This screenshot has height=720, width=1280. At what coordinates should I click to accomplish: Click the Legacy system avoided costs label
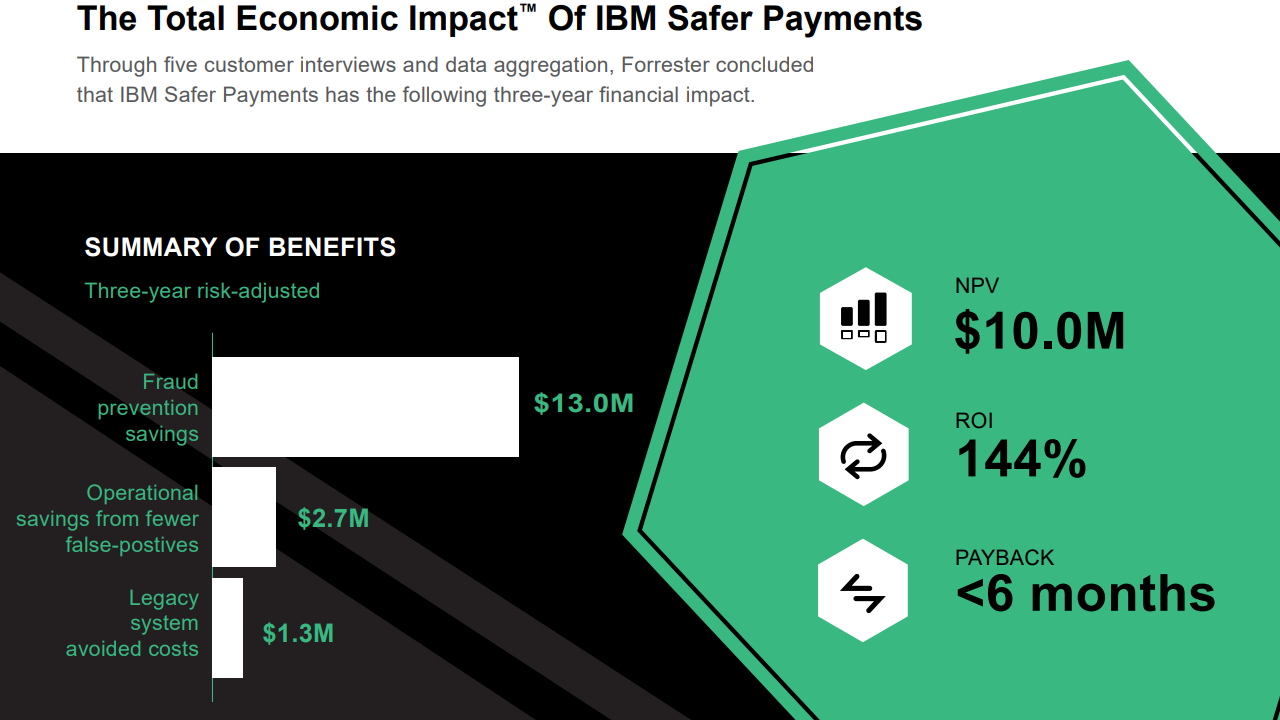(133, 623)
